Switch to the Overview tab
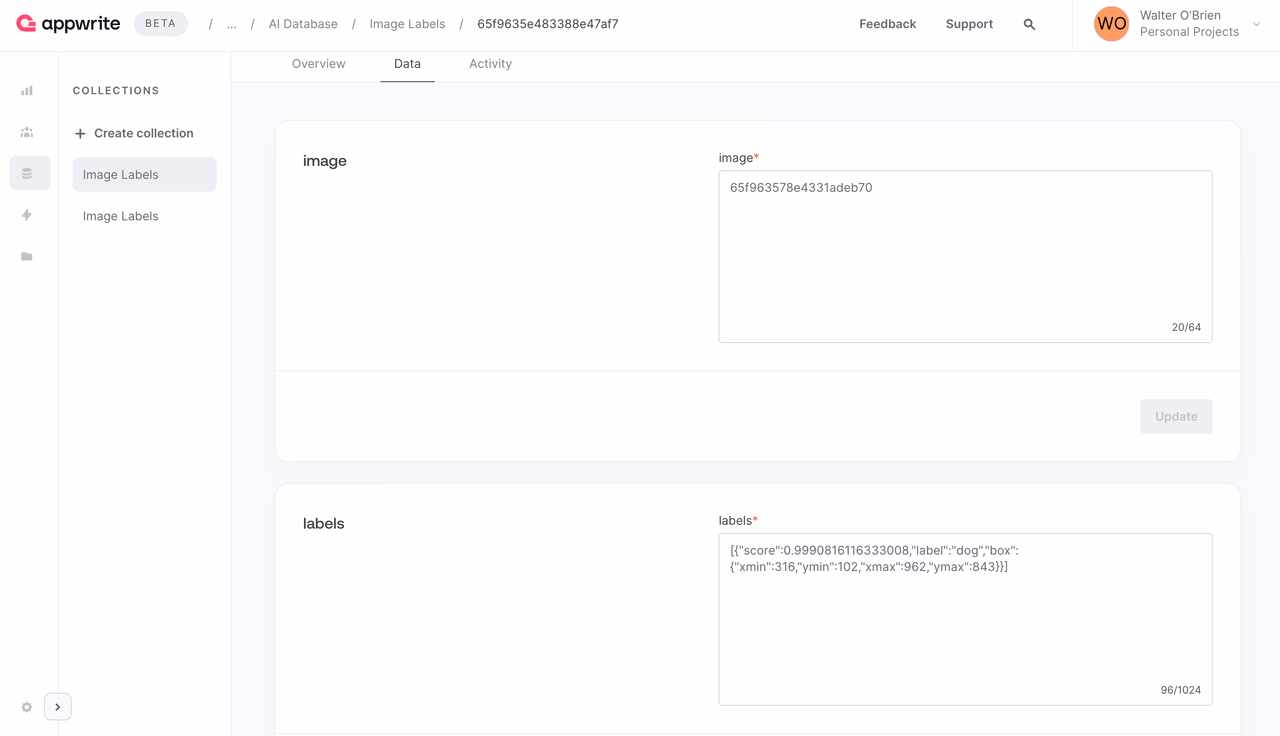 (x=318, y=64)
